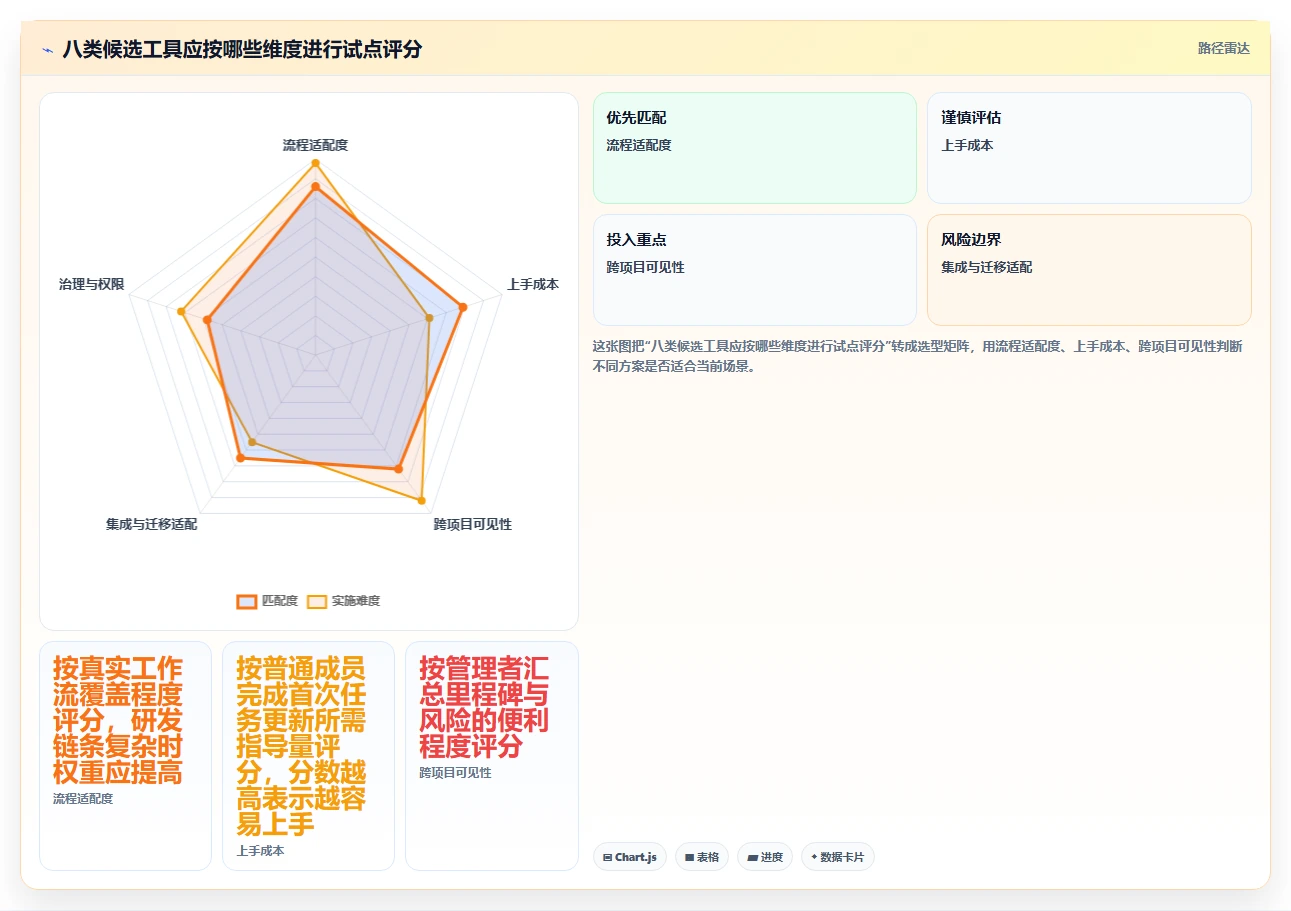The width and height of the screenshot is (1291, 911).
Task: Click the 表格 tag
Action: tap(702, 857)
